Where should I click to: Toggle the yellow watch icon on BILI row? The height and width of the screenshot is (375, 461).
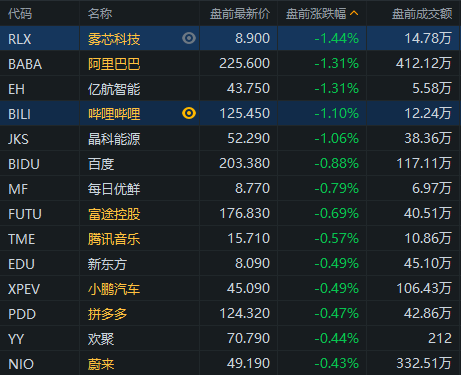189,113
